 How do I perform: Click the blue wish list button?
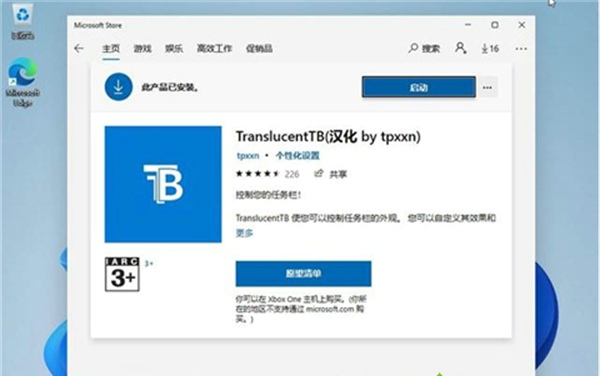(303, 273)
